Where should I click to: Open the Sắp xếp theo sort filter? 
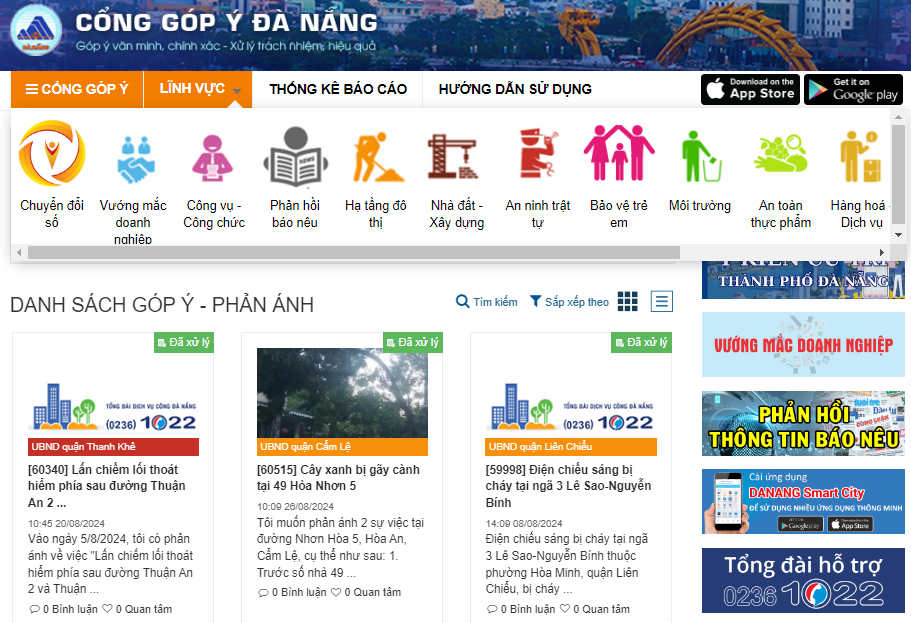(x=569, y=302)
